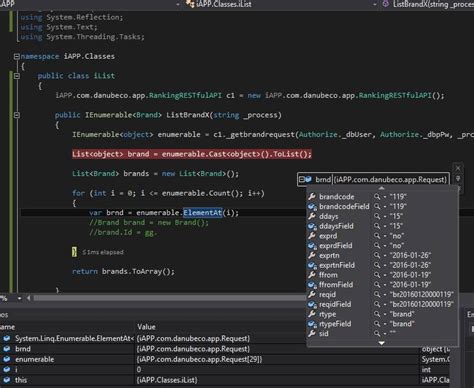Viewport: 474px width, 388px height.
Task: Click the ffromField value "2016-01-19"
Action: 410,285
